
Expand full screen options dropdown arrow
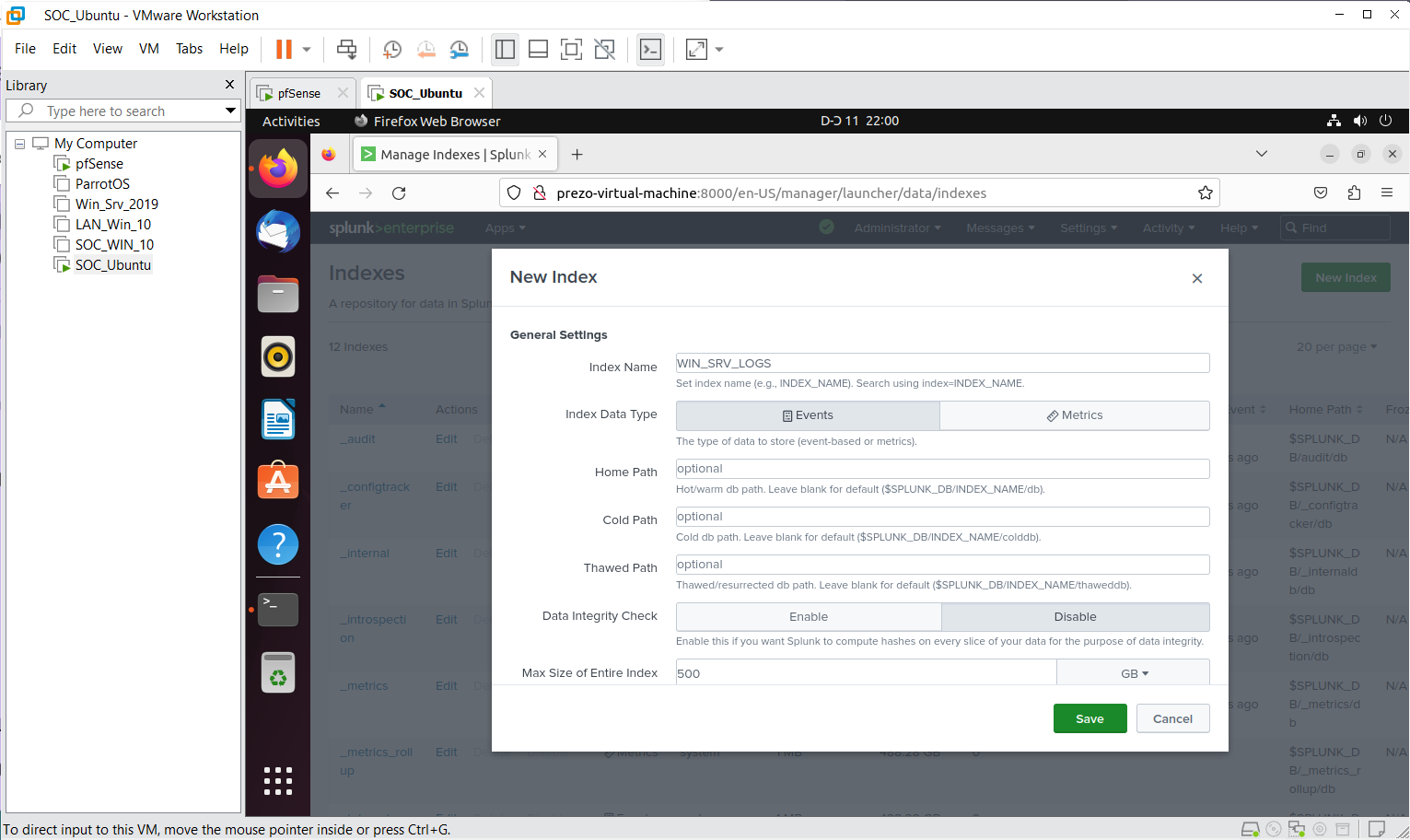tap(719, 50)
